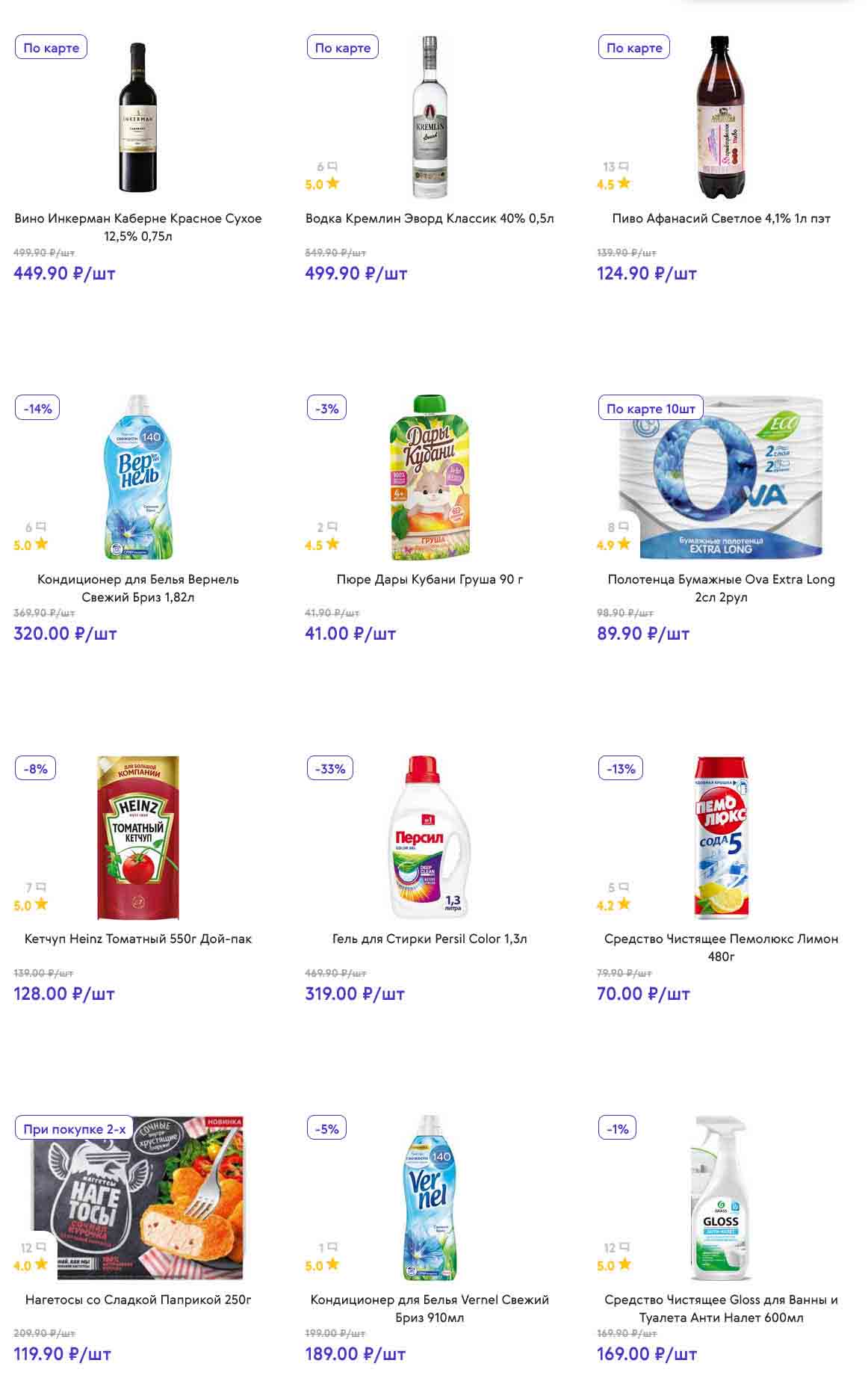Image resolution: width=868 pixels, height=1378 pixels.
Task: Click the comments icon on Nagetosy nuggets
Action: point(40,1247)
